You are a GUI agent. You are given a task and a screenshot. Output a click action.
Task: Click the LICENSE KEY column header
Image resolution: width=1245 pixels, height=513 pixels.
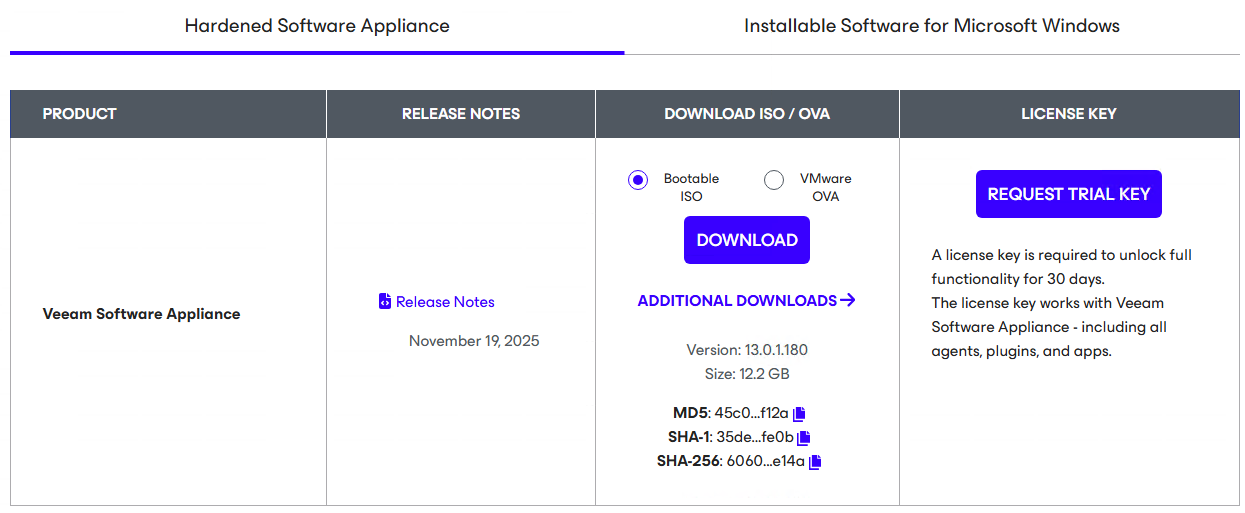coord(1068,114)
